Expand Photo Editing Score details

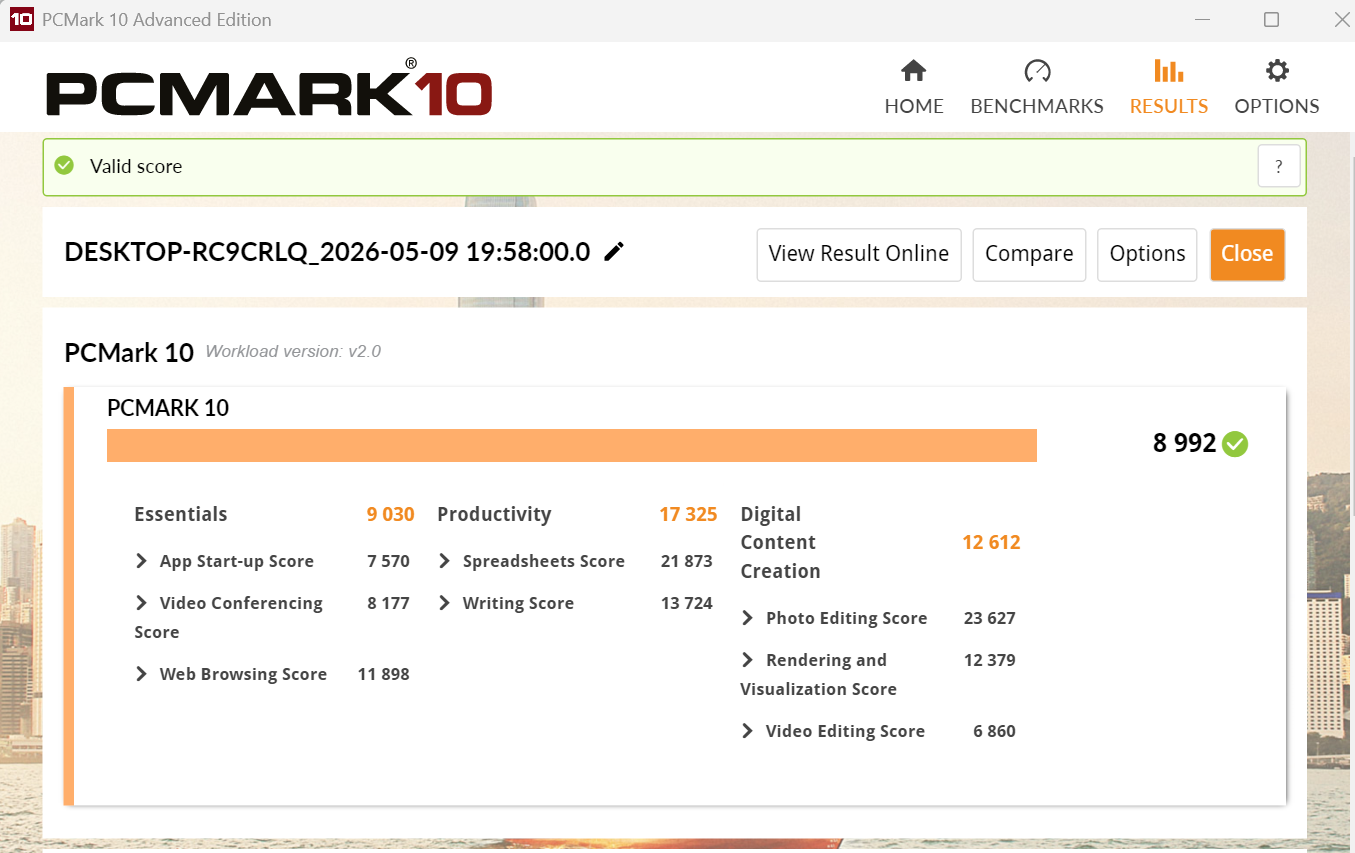coord(747,618)
